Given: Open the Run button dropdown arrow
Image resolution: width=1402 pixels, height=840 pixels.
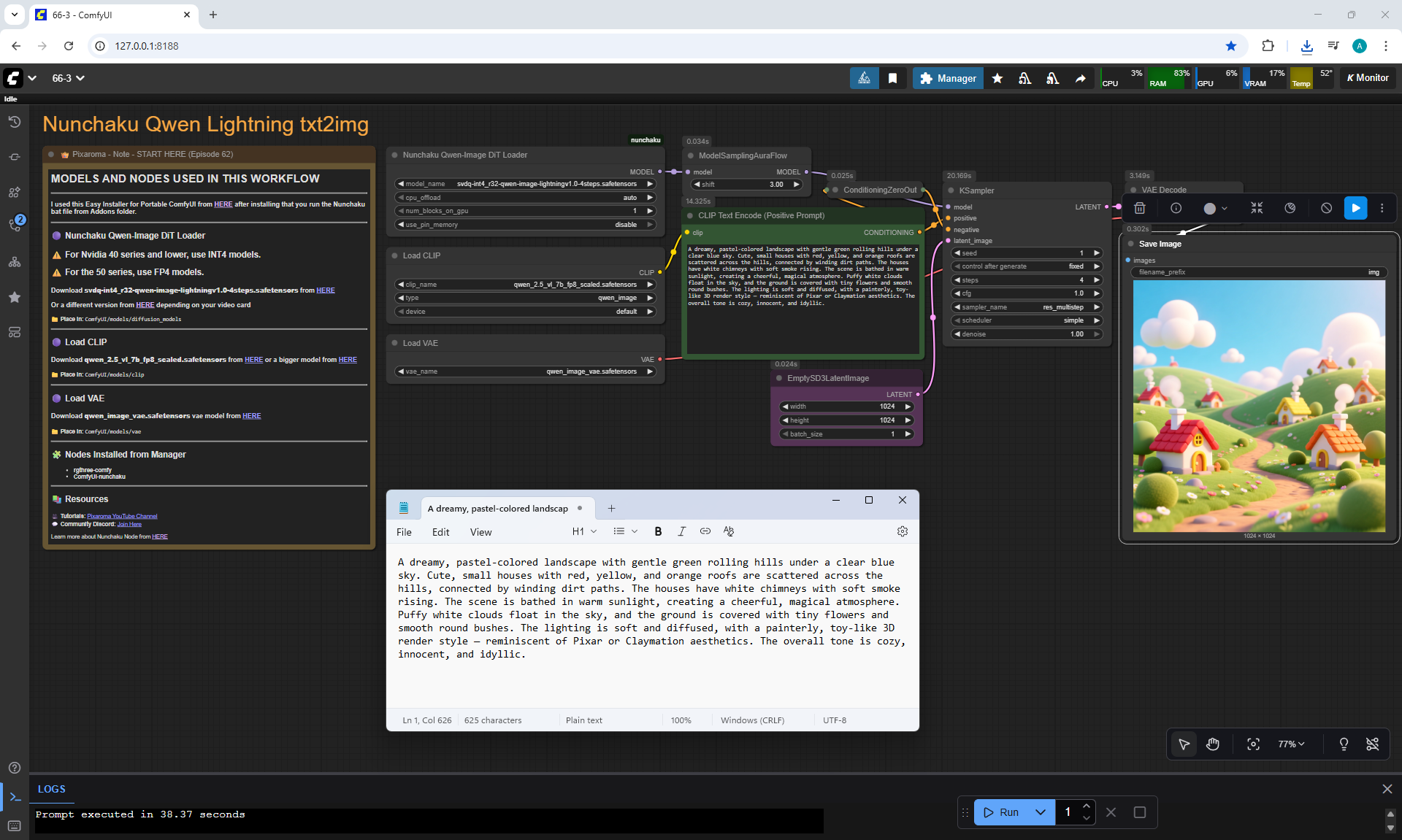Looking at the screenshot, I should point(1041,812).
